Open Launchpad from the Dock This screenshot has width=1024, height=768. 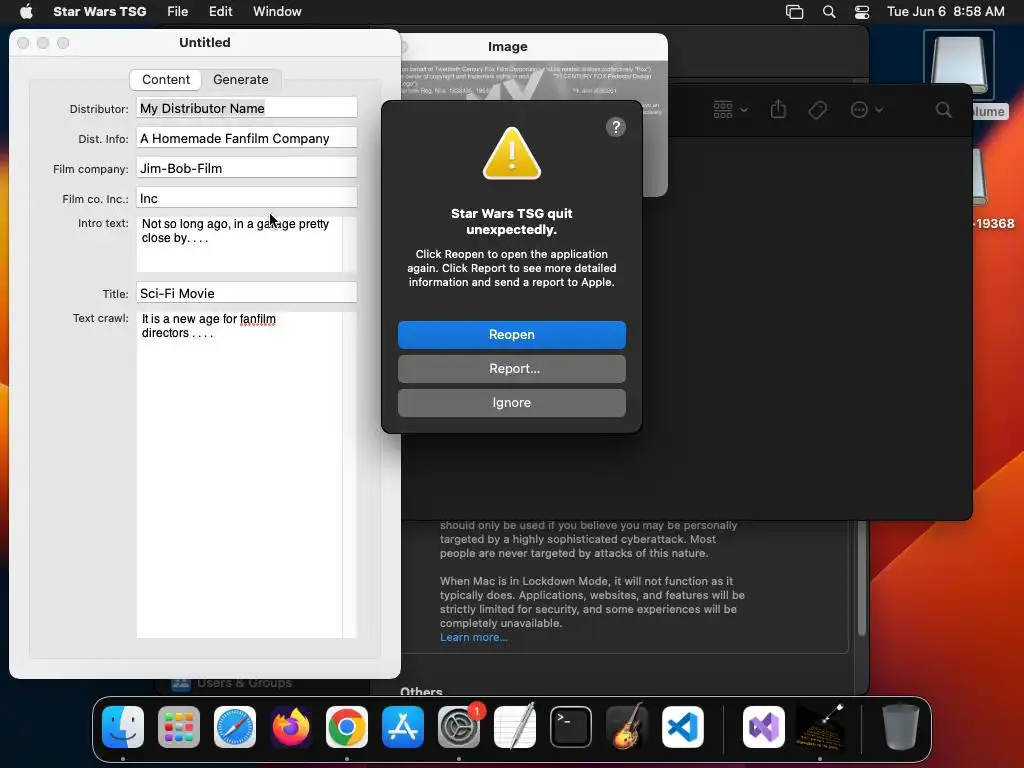click(179, 727)
